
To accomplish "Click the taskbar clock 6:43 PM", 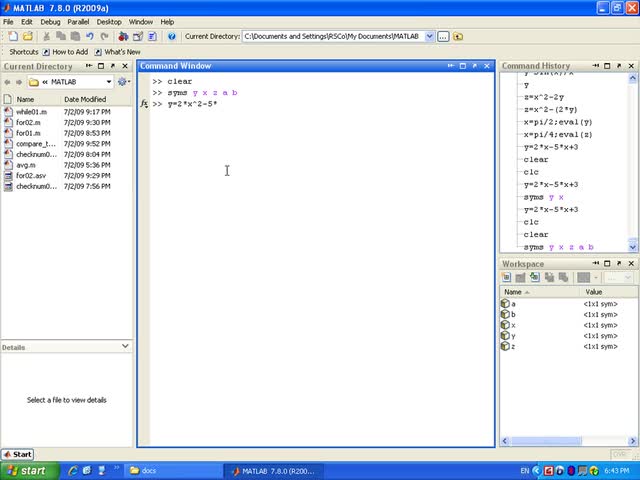I will coord(616,471).
